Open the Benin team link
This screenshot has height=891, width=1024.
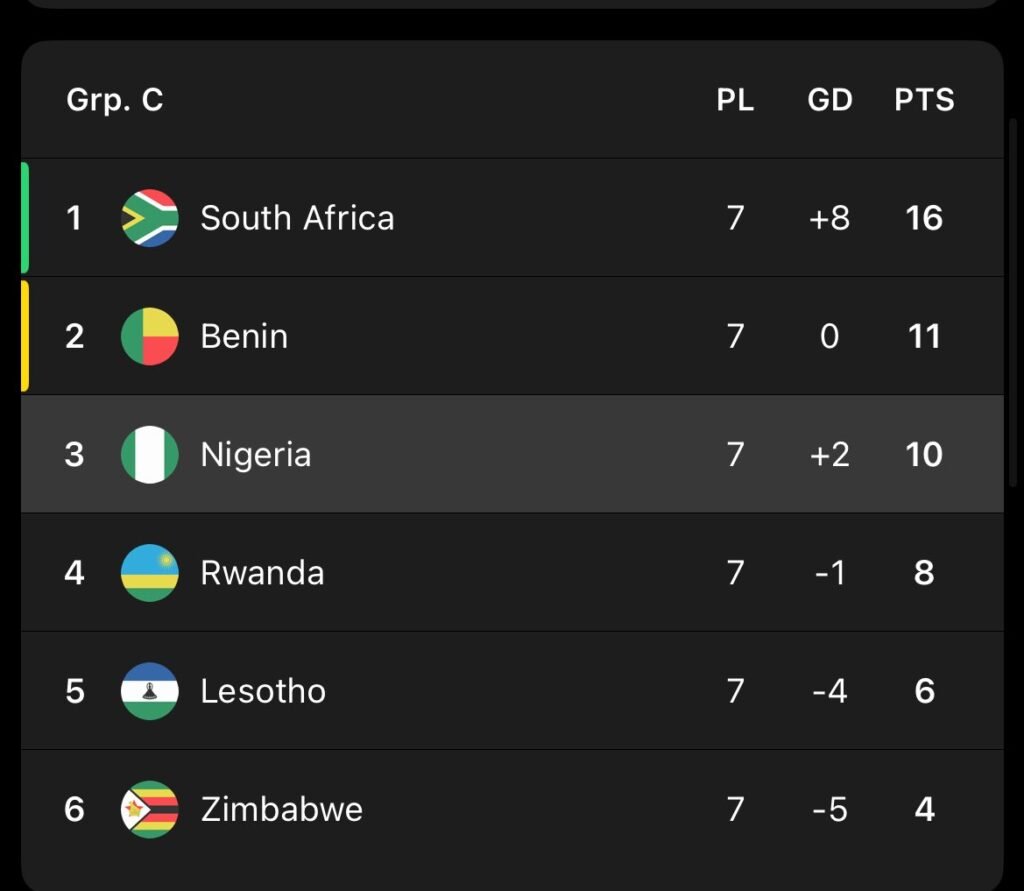click(x=244, y=336)
